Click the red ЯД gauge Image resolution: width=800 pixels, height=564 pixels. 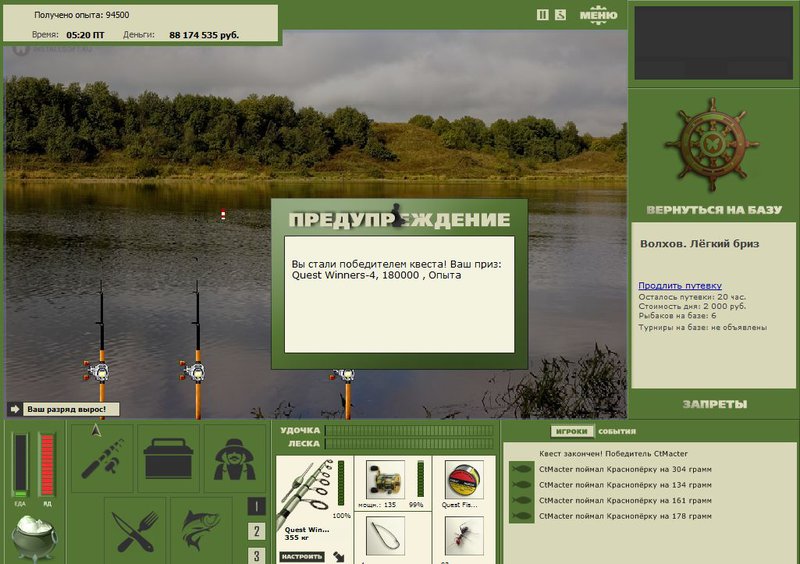coord(47,465)
